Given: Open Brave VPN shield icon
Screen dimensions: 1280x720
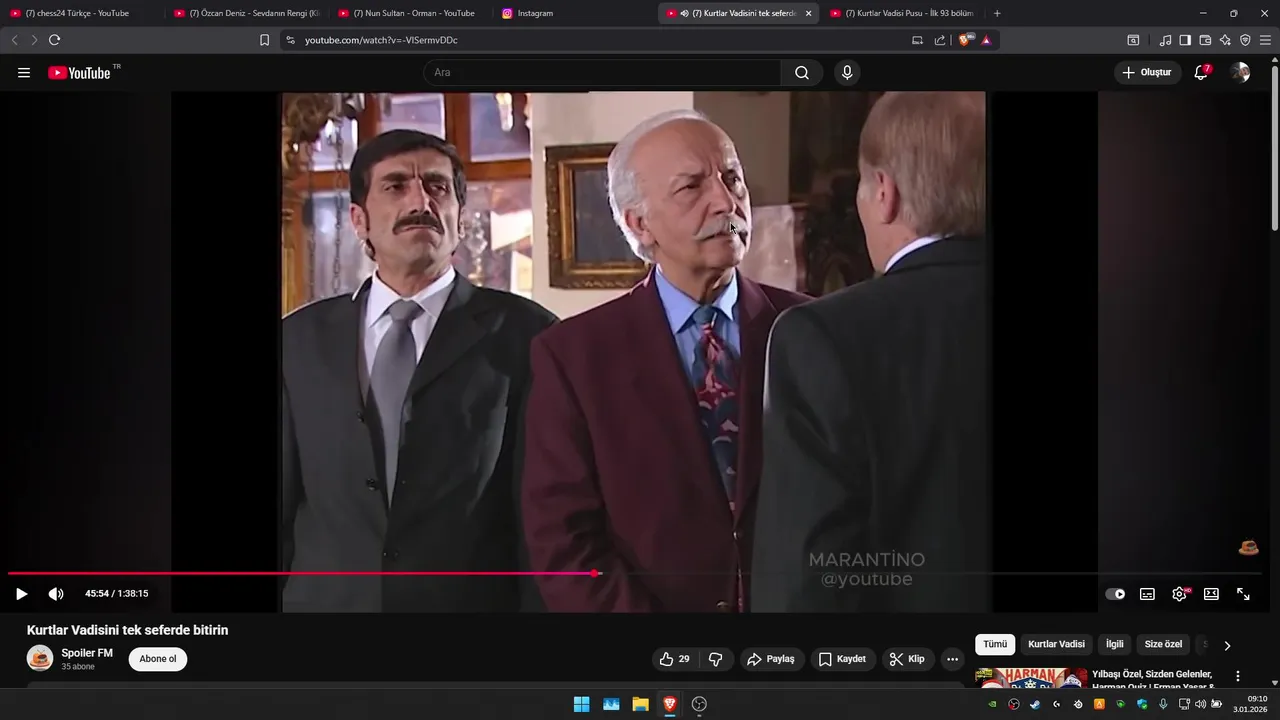Looking at the screenshot, I should coord(1245,40).
